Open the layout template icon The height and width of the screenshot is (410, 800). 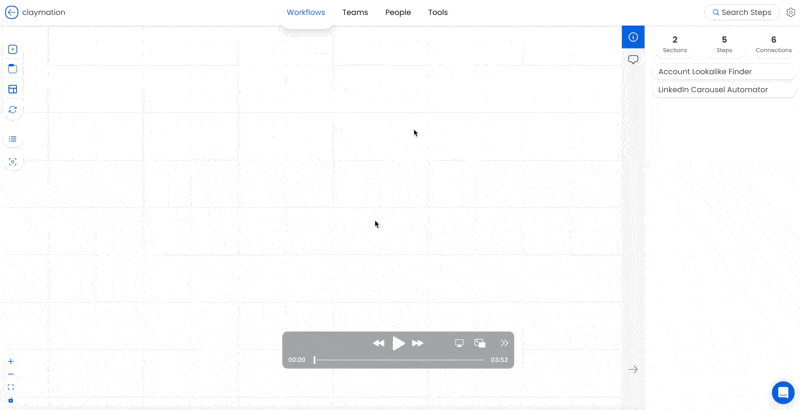pos(13,89)
